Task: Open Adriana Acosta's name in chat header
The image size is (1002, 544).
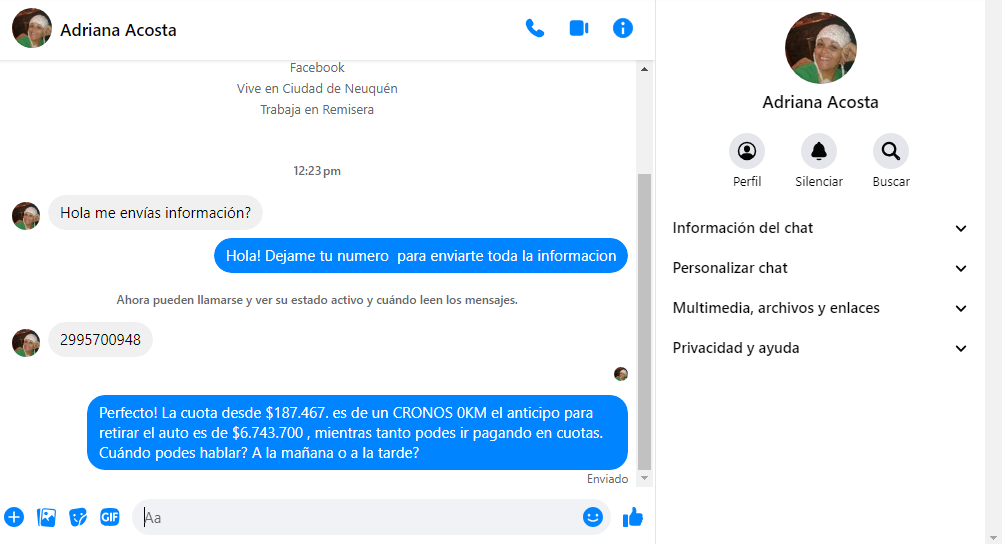Action: [118, 30]
